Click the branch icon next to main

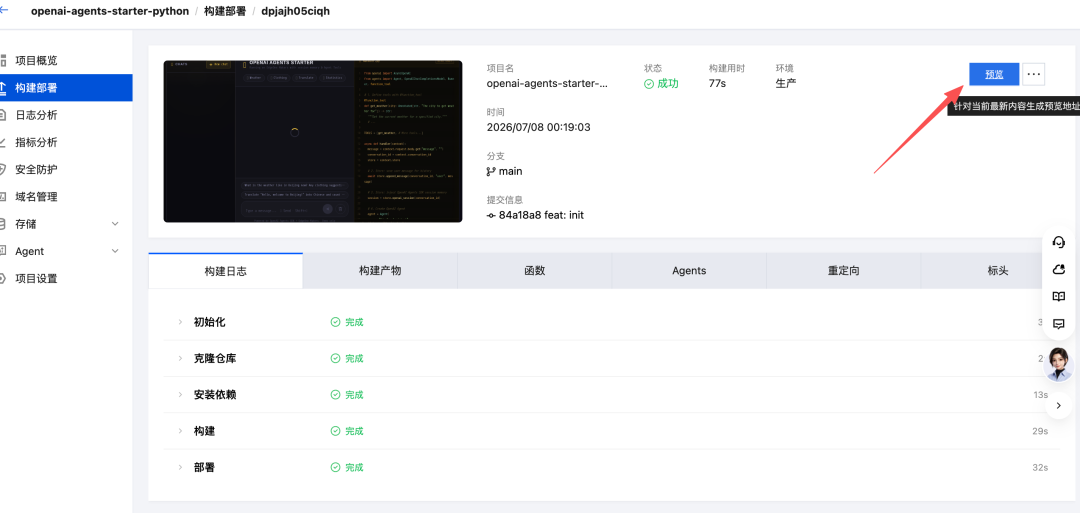point(491,171)
